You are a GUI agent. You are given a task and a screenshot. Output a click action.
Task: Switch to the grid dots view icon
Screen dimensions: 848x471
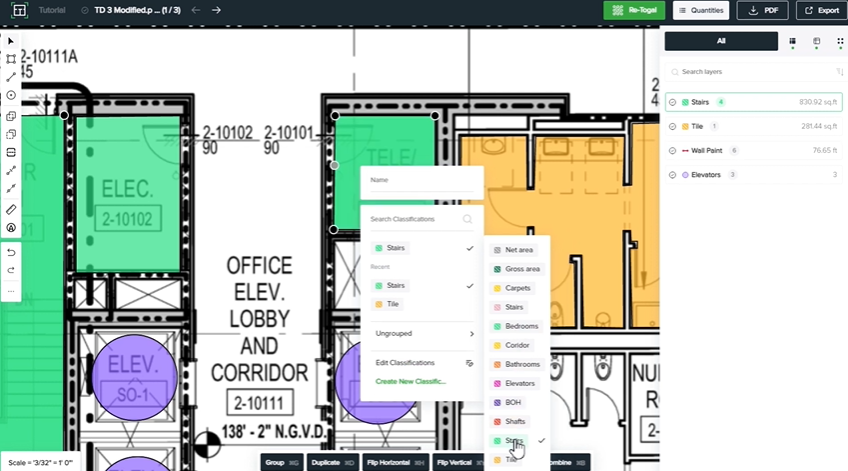click(x=840, y=41)
